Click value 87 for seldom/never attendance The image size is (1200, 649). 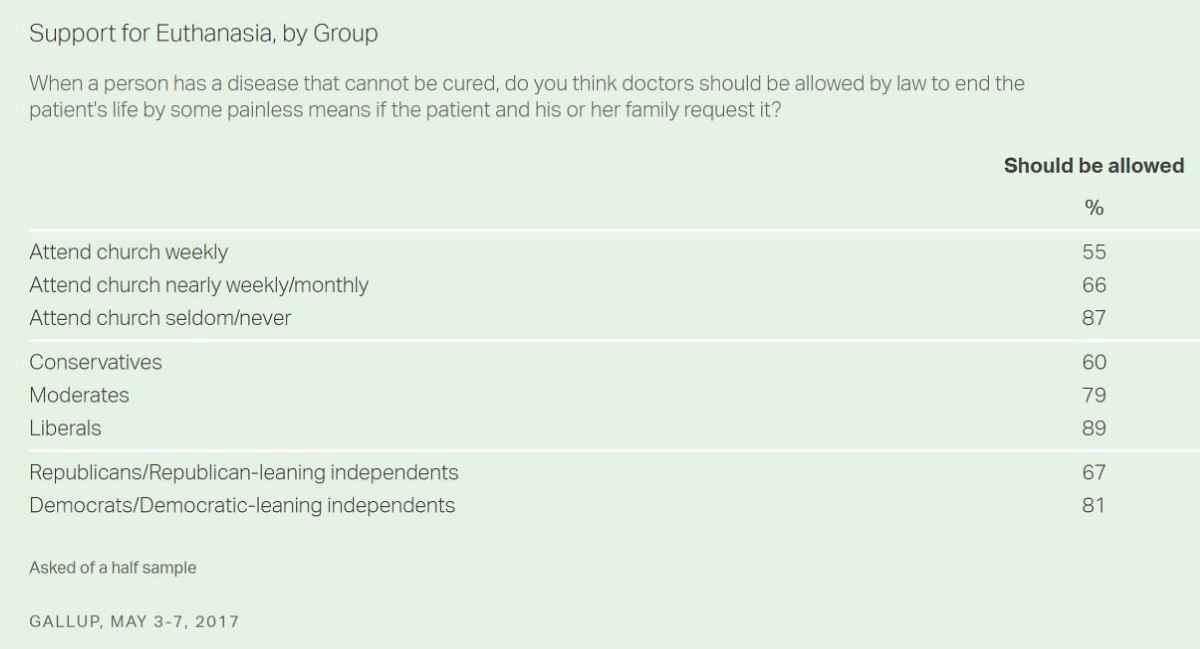(x=1094, y=318)
